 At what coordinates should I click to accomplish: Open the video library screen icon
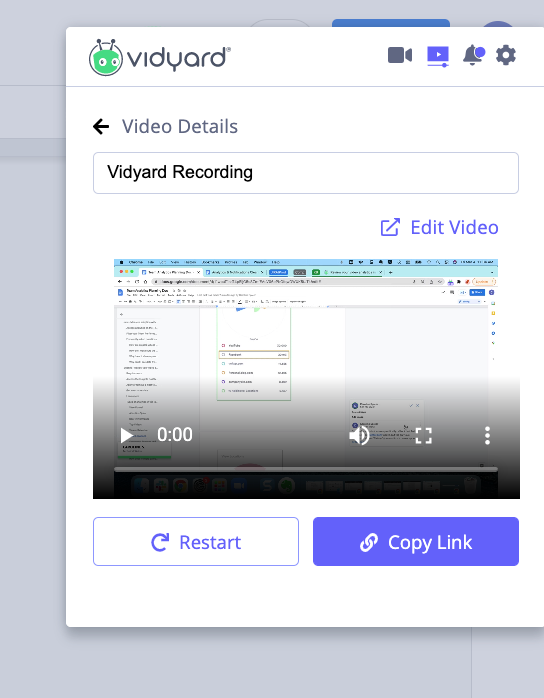point(438,56)
